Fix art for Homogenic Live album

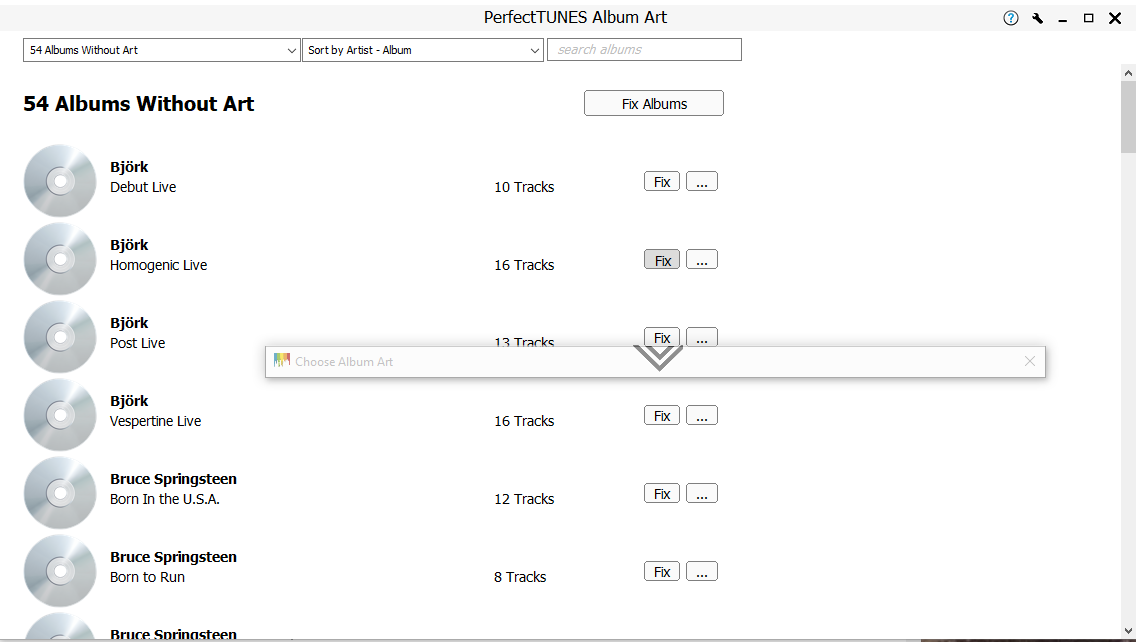pos(662,260)
